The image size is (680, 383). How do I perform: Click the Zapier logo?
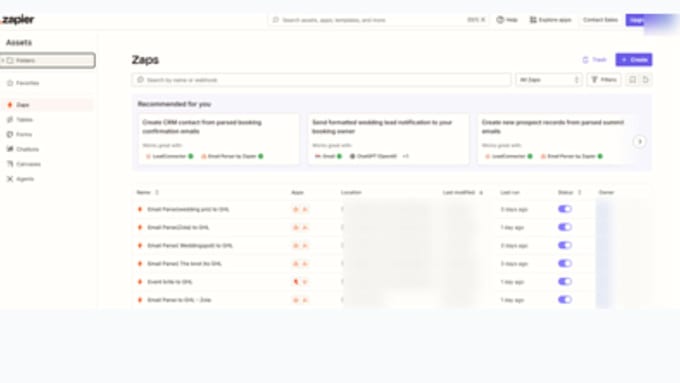18,20
